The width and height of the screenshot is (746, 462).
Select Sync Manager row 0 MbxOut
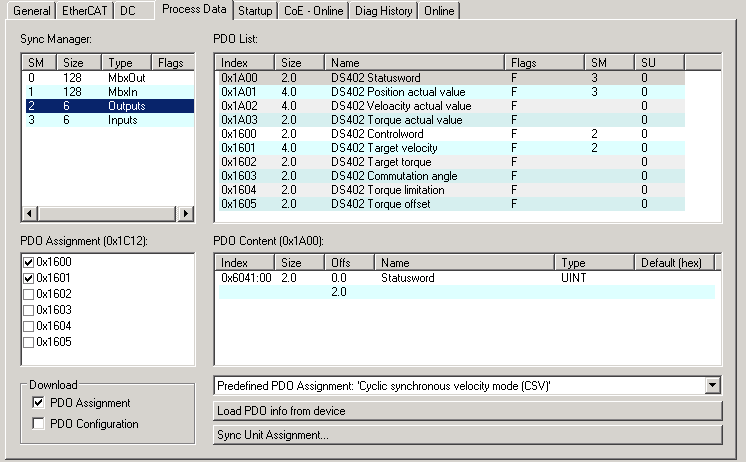(x=110, y=78)
